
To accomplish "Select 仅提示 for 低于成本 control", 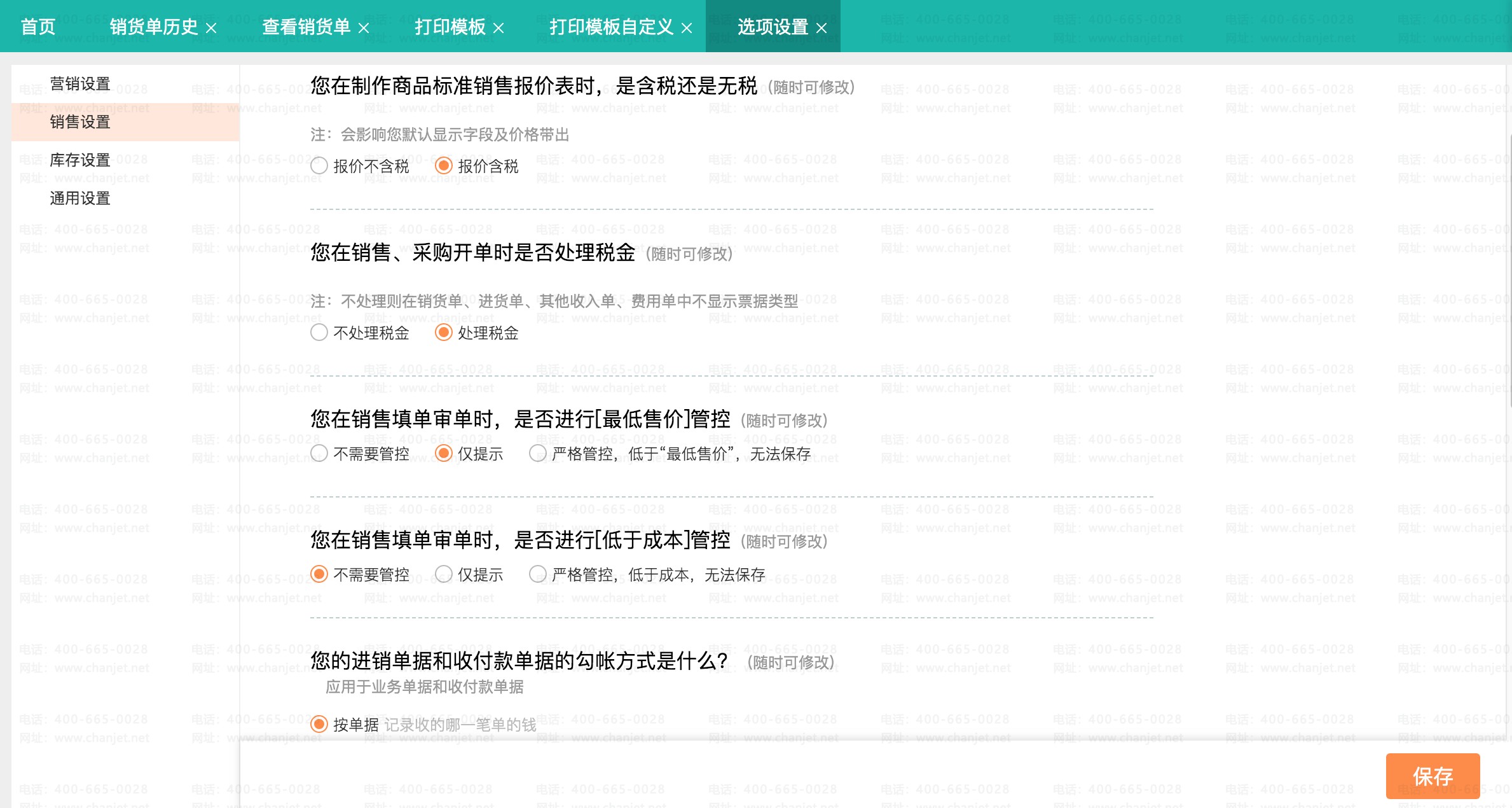I will click(444, 575).
